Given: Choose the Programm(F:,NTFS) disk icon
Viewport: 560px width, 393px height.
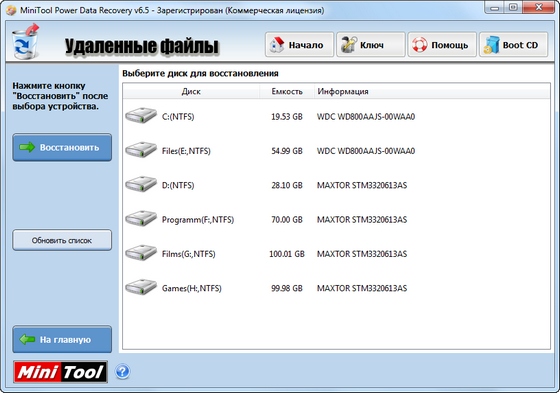Looking at the screenshot, I should click(x=141, y=218).
